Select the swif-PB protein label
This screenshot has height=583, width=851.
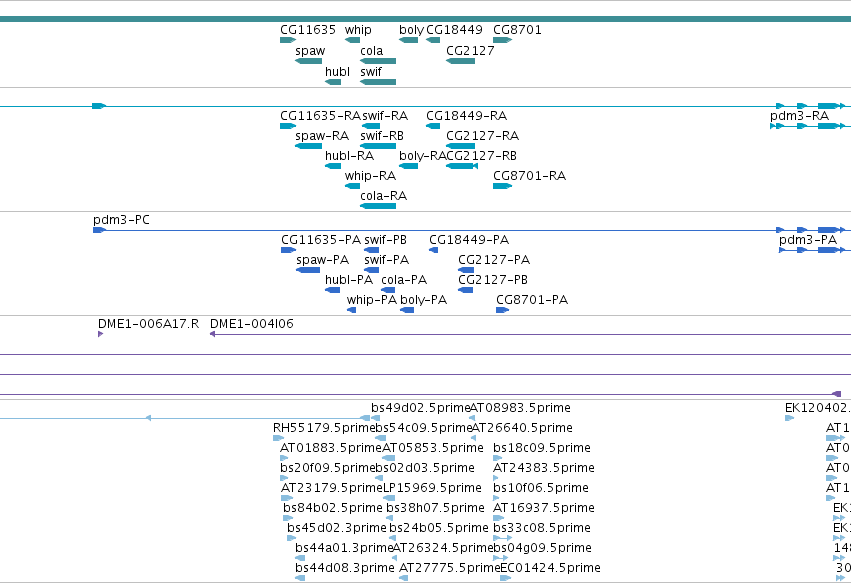coord(385,240)
